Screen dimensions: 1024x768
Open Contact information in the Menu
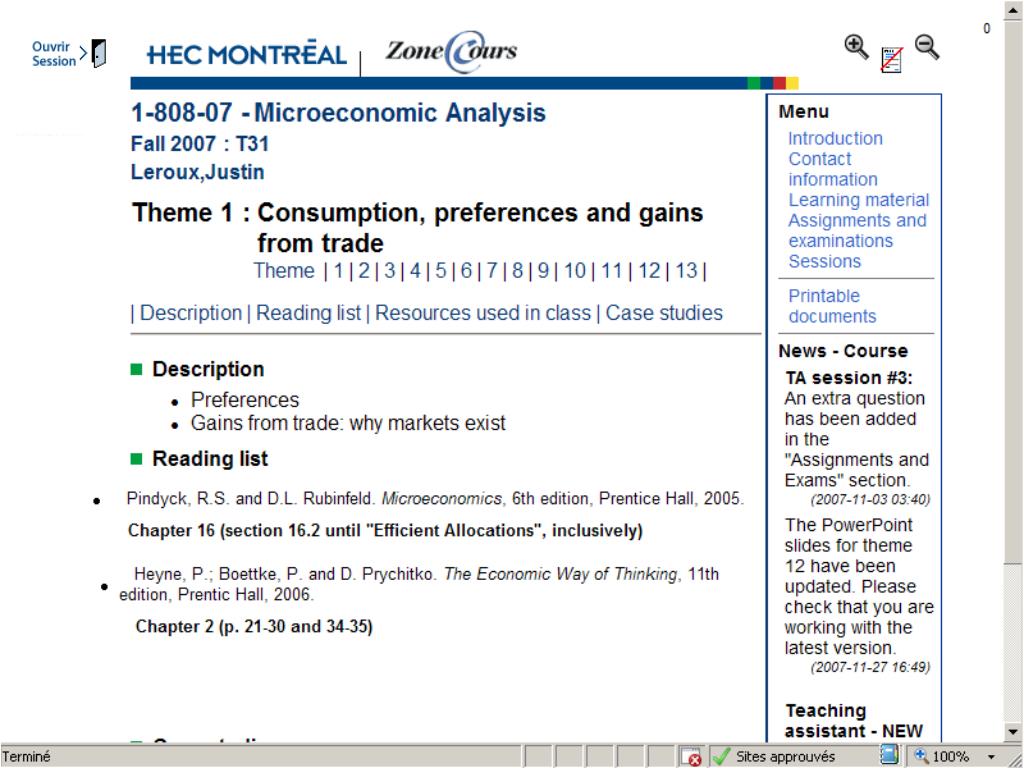coord(833,169)
